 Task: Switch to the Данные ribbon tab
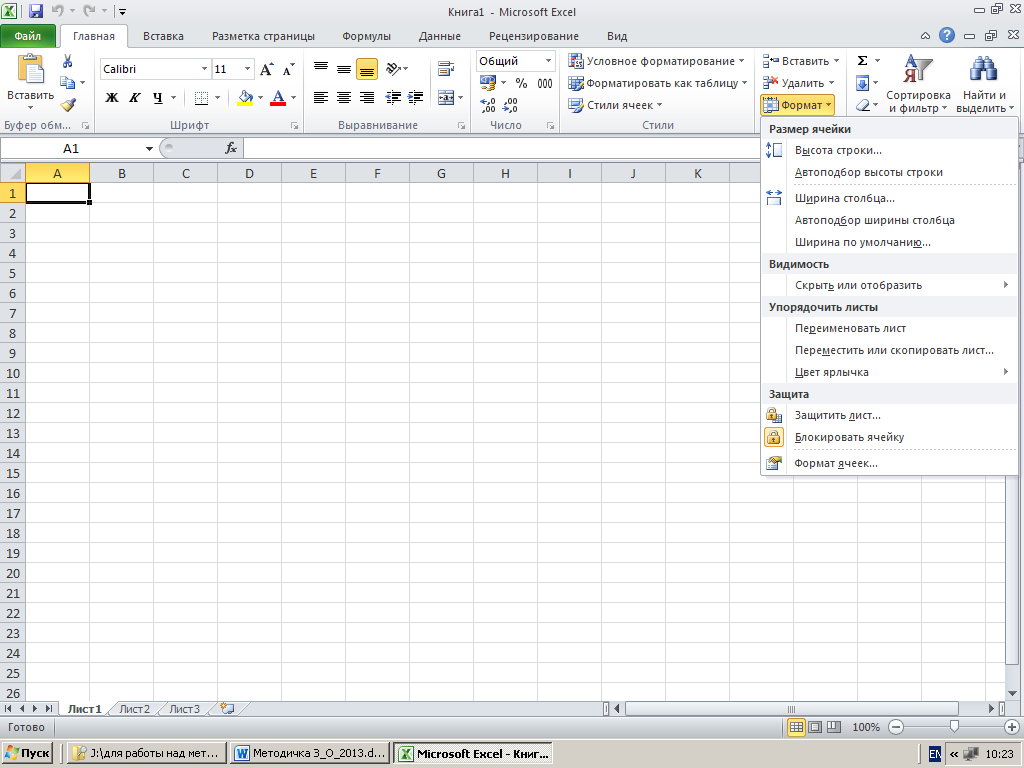(x=440, y=37)
